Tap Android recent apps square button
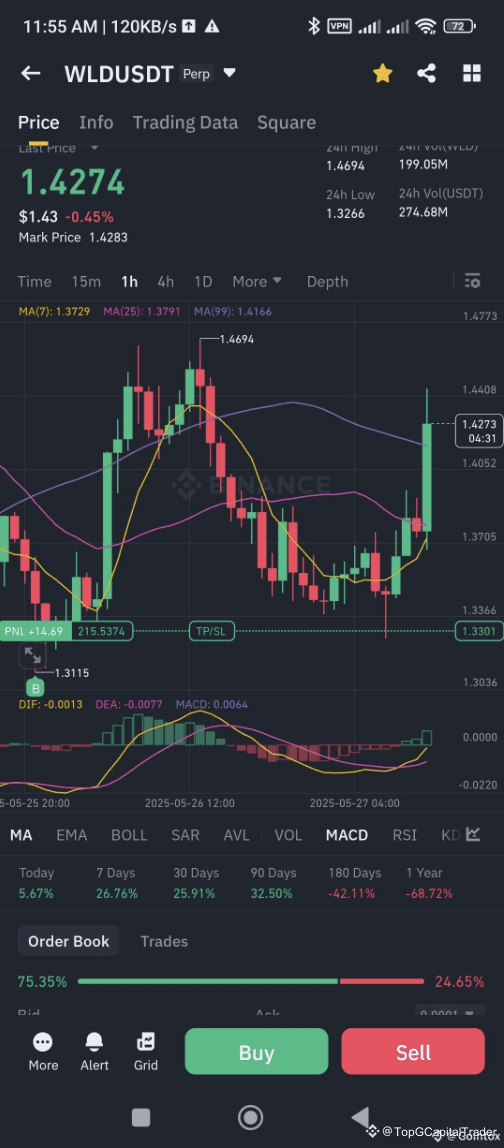 click(141, 1117)
